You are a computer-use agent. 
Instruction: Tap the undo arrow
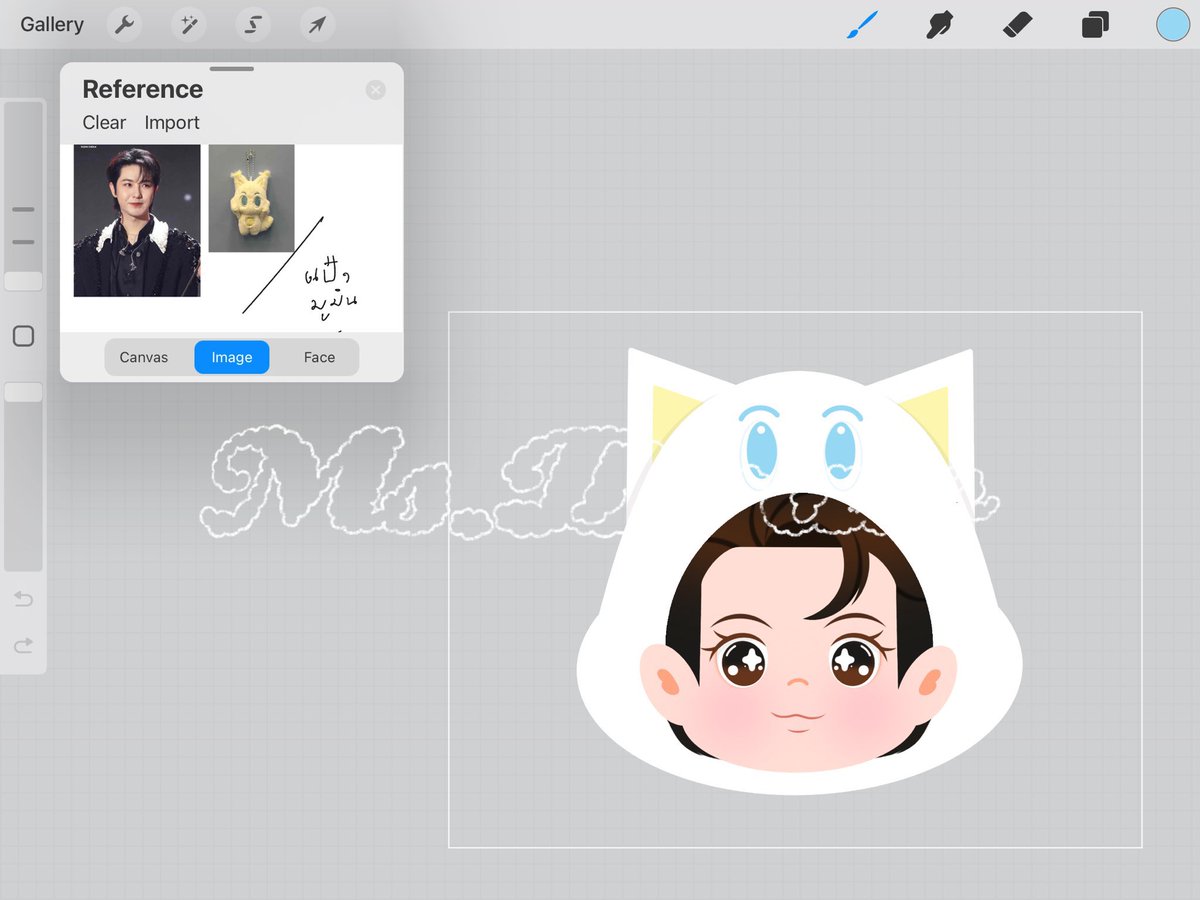tap(23, 599)
